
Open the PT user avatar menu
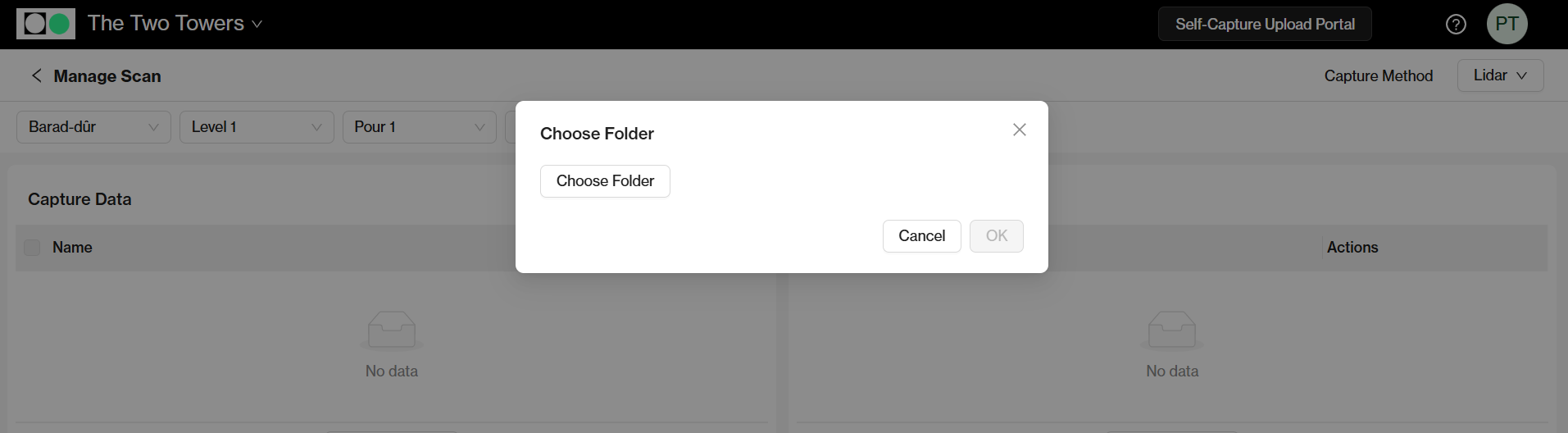coord(1507,25)
